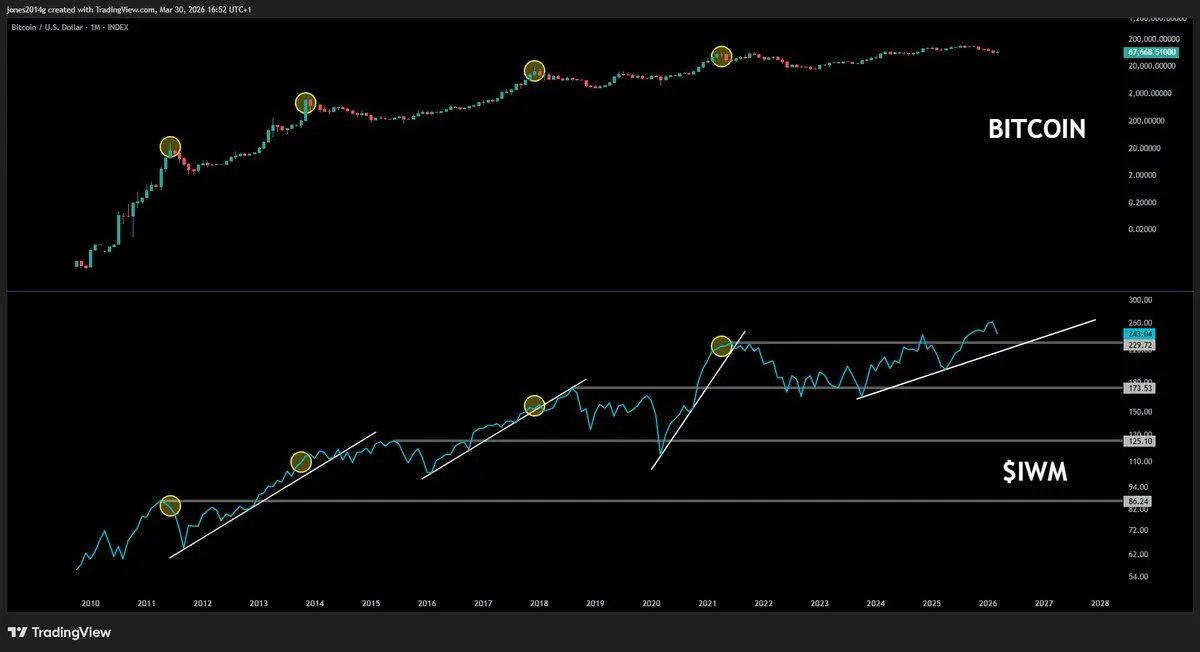Click the 2026 label on the time axis
The height and width of the screenshot is (652, 1200).
[x=987, y=603]
